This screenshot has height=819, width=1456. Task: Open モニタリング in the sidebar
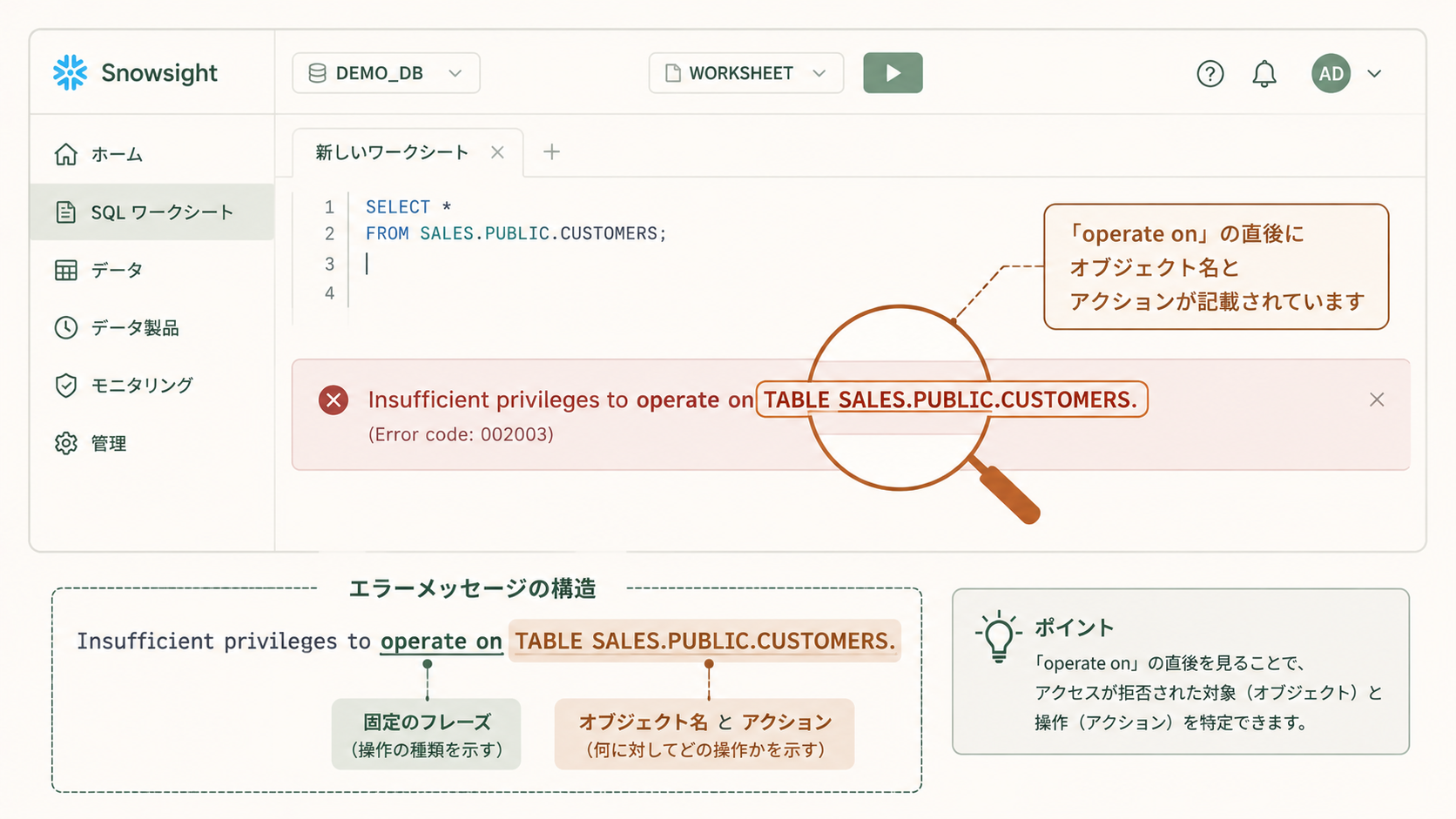click(x=152, y=385)
